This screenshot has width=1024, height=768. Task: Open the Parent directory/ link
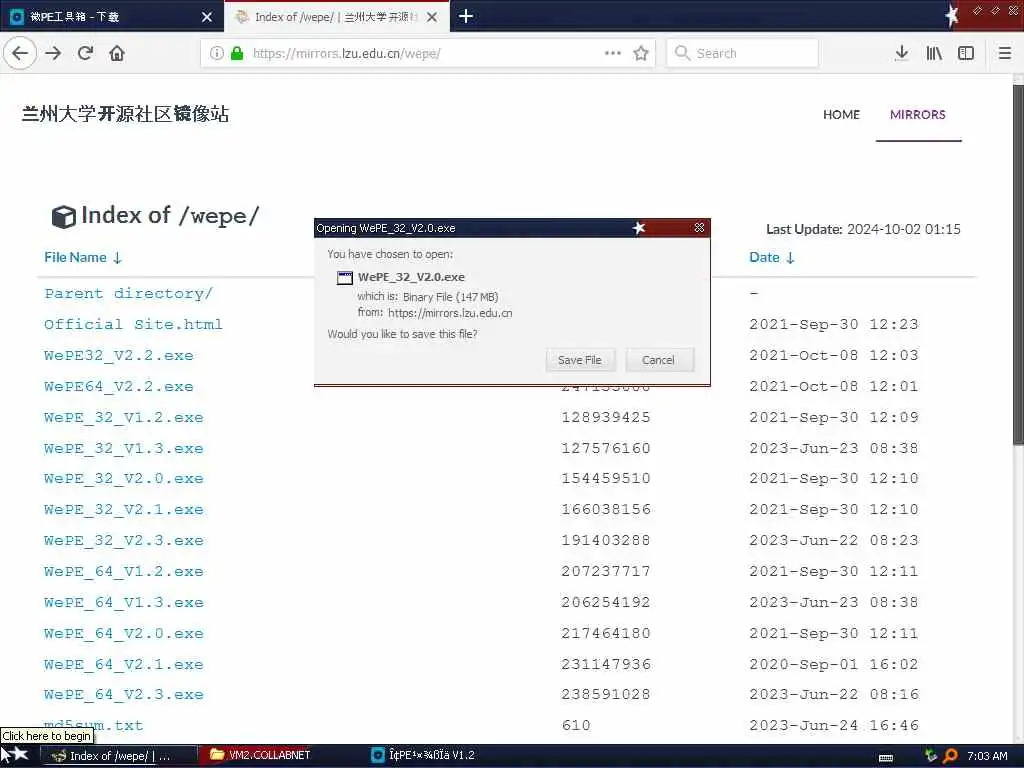128,293
